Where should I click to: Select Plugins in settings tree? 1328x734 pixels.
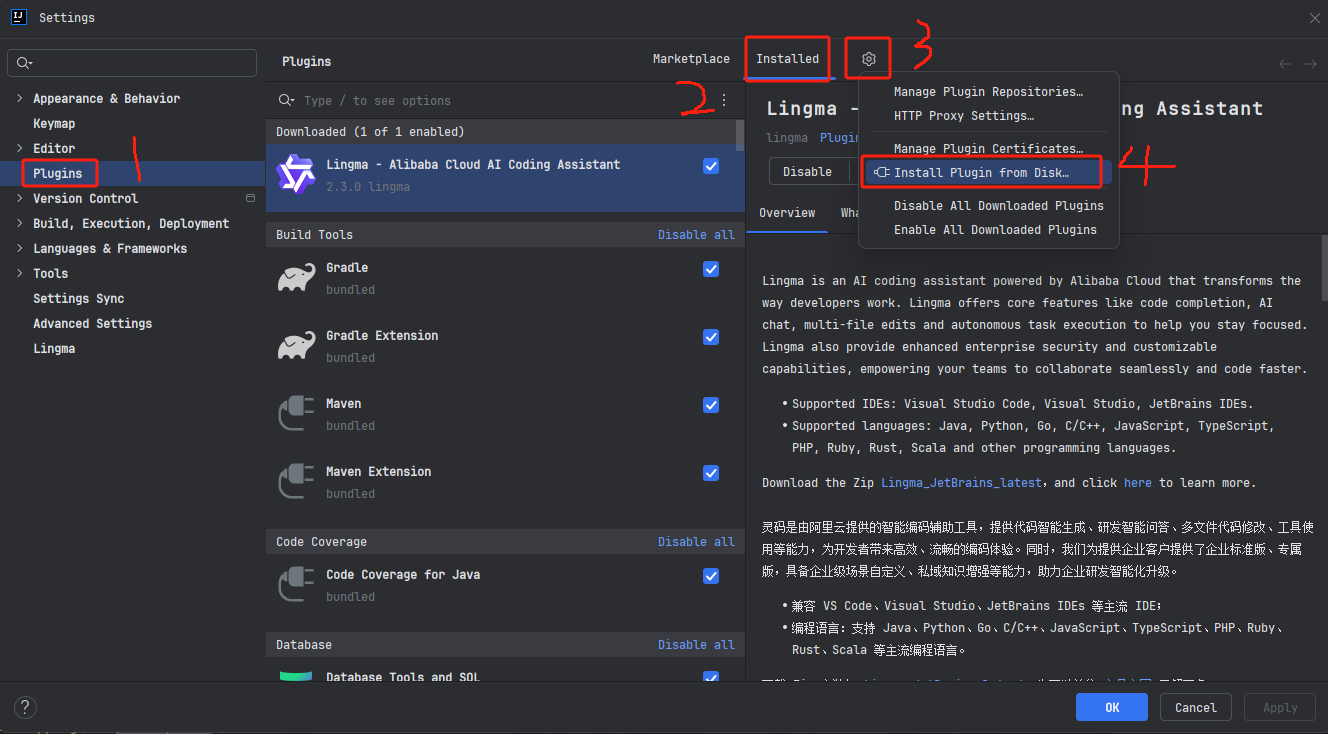(x=58, y=173)
